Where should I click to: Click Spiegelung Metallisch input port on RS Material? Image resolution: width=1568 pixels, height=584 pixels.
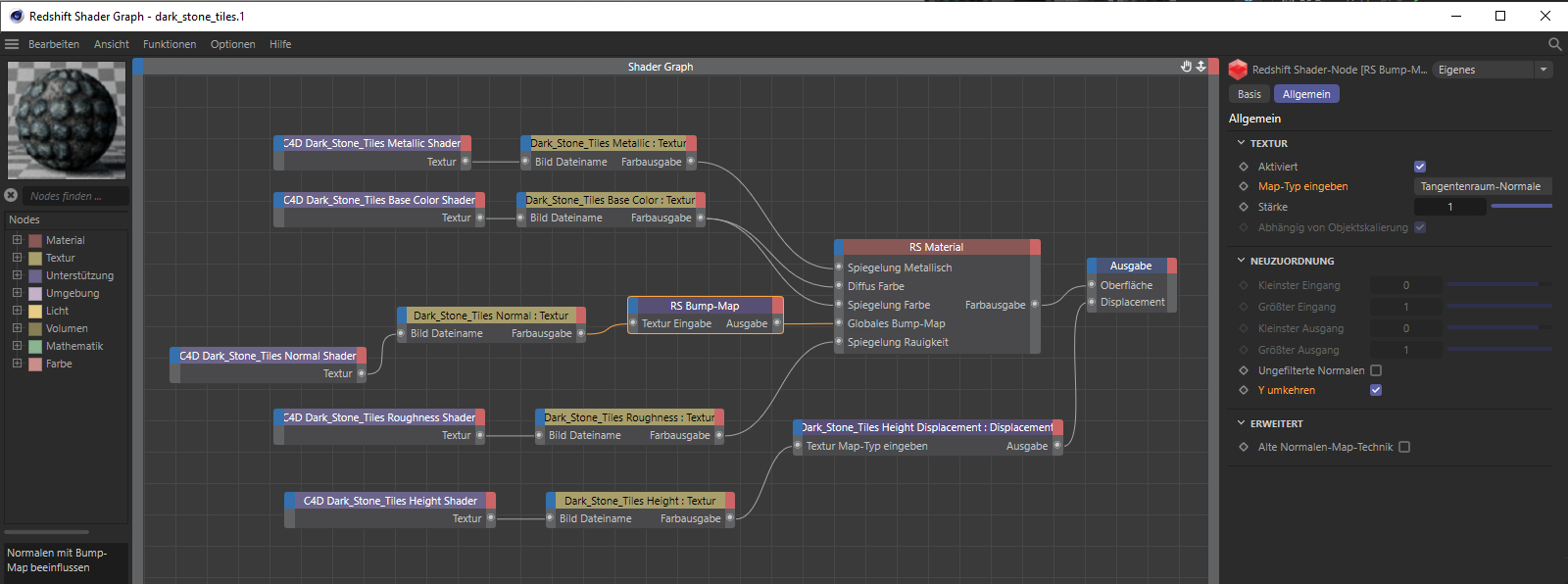coord(839,268)
